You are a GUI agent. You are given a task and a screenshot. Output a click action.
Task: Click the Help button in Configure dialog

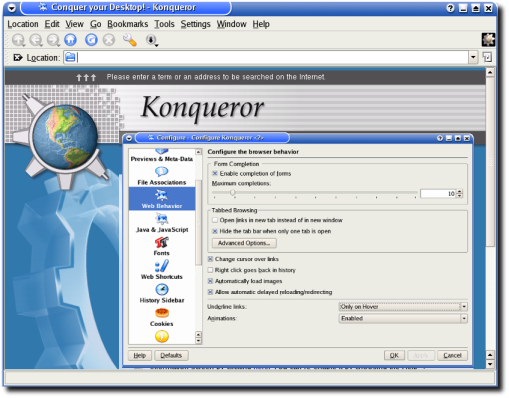pos(140,355)
